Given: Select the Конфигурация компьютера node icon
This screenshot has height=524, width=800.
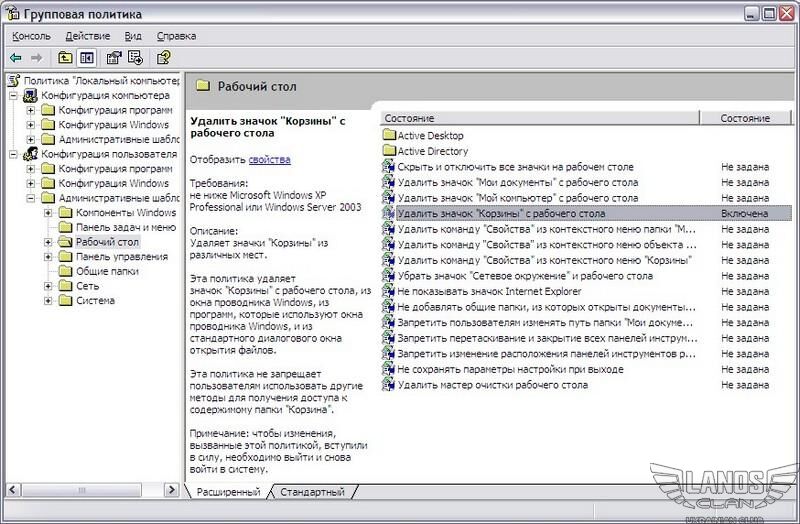Looking at the screenshot, I should point(30,96).
